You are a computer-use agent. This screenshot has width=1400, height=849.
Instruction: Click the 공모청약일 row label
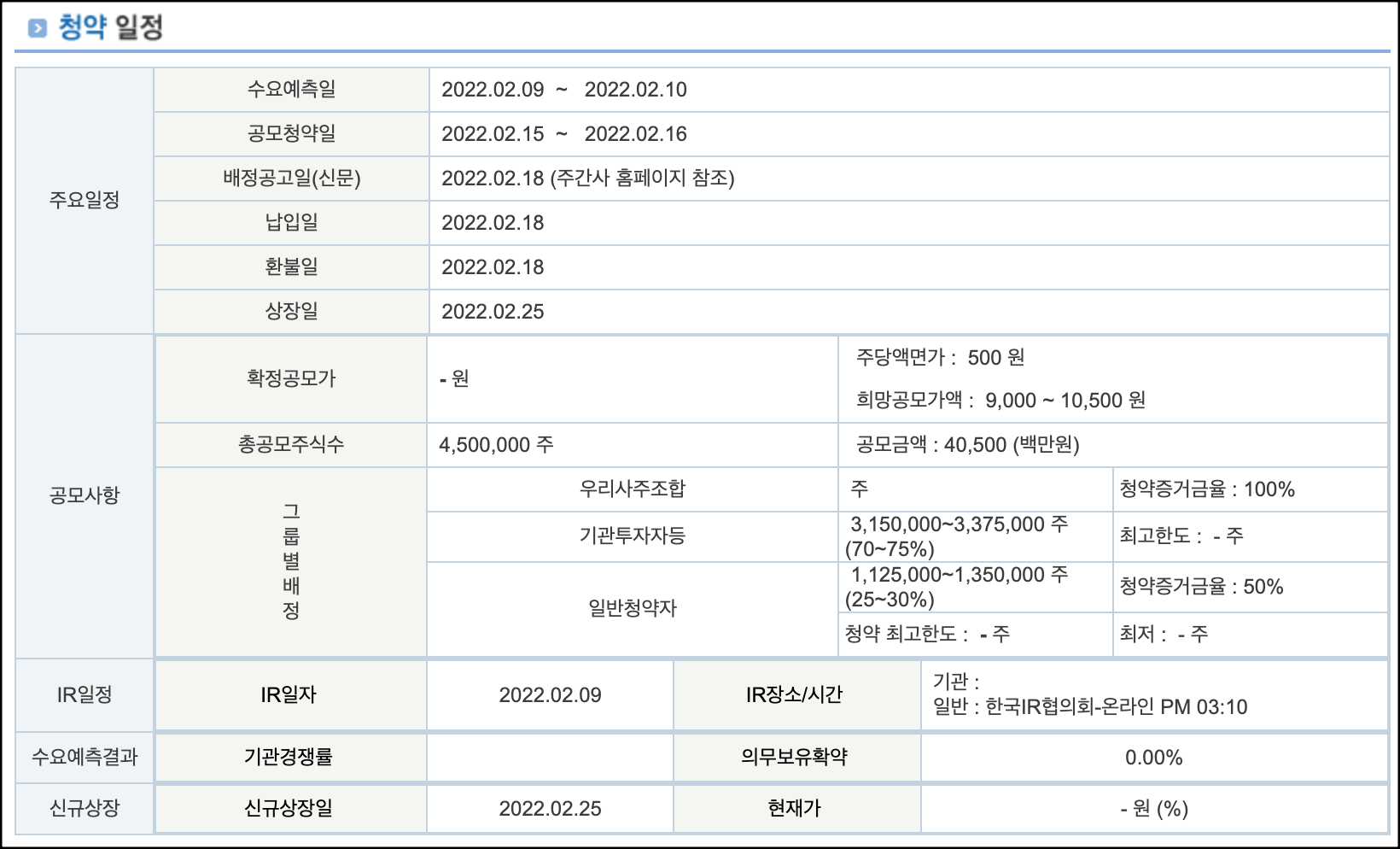(291, 133)
